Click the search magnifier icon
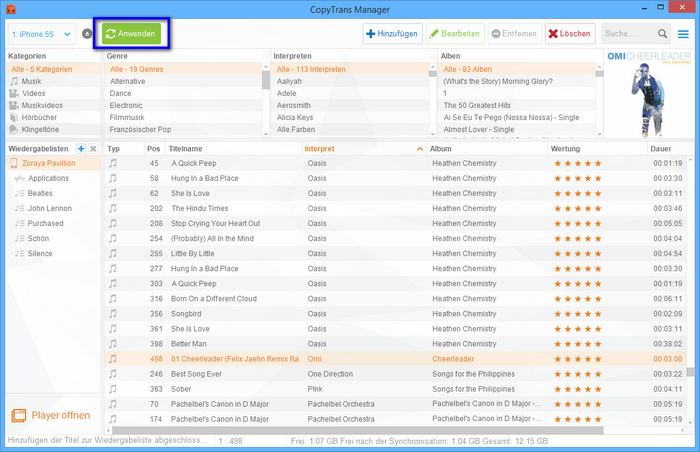The width and height of the screenshot is (700, 452). [x=662, y=34]
